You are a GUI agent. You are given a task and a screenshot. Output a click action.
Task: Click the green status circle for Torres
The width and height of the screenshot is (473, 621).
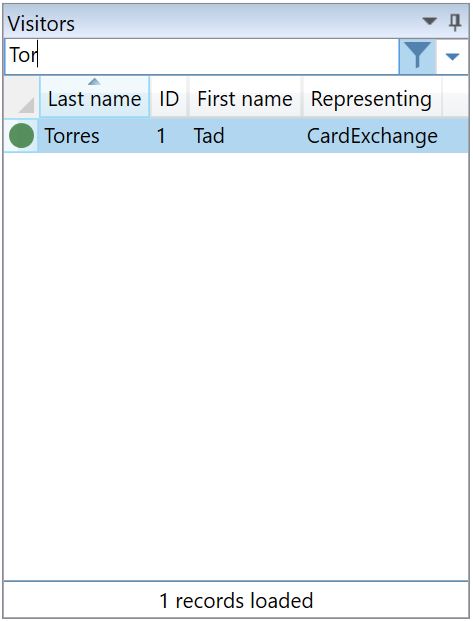pos(21,135)
